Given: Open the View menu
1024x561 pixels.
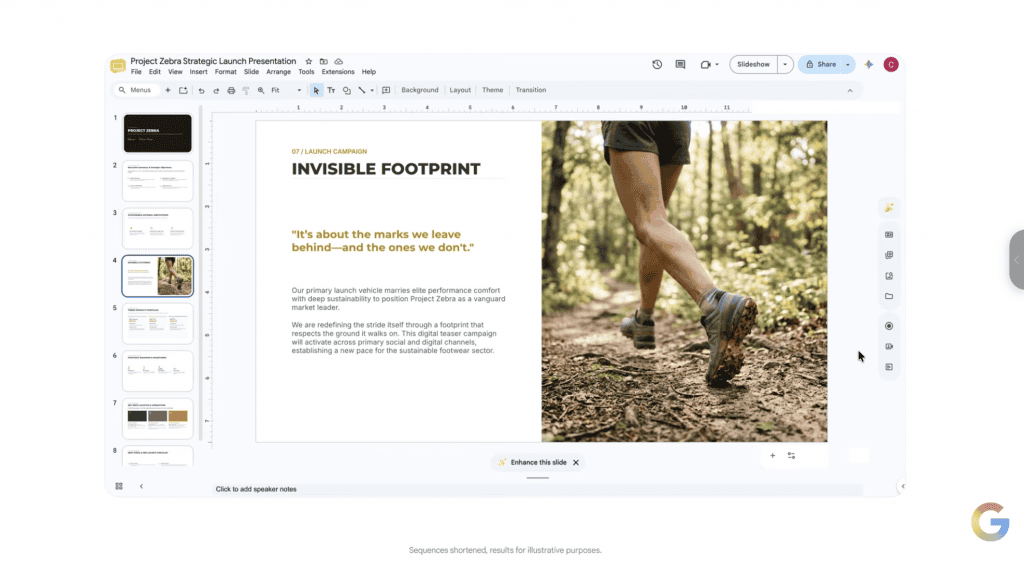Looking at the screenshot, I should click(175, 72).
